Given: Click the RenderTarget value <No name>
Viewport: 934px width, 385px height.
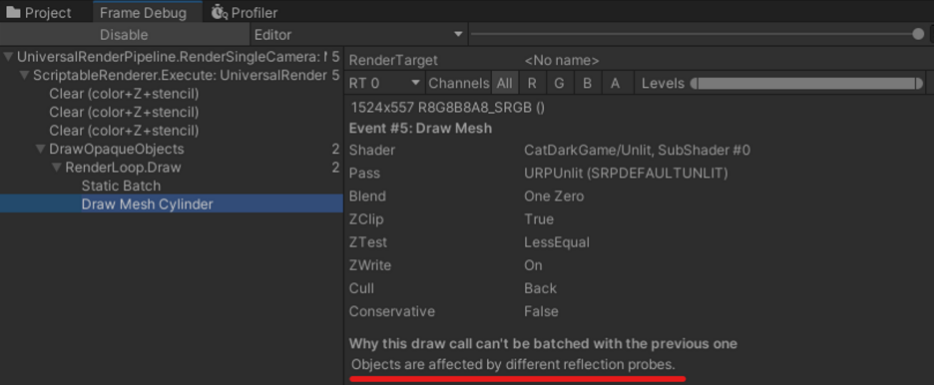Looking at the screenshot, I should (561, 60).
